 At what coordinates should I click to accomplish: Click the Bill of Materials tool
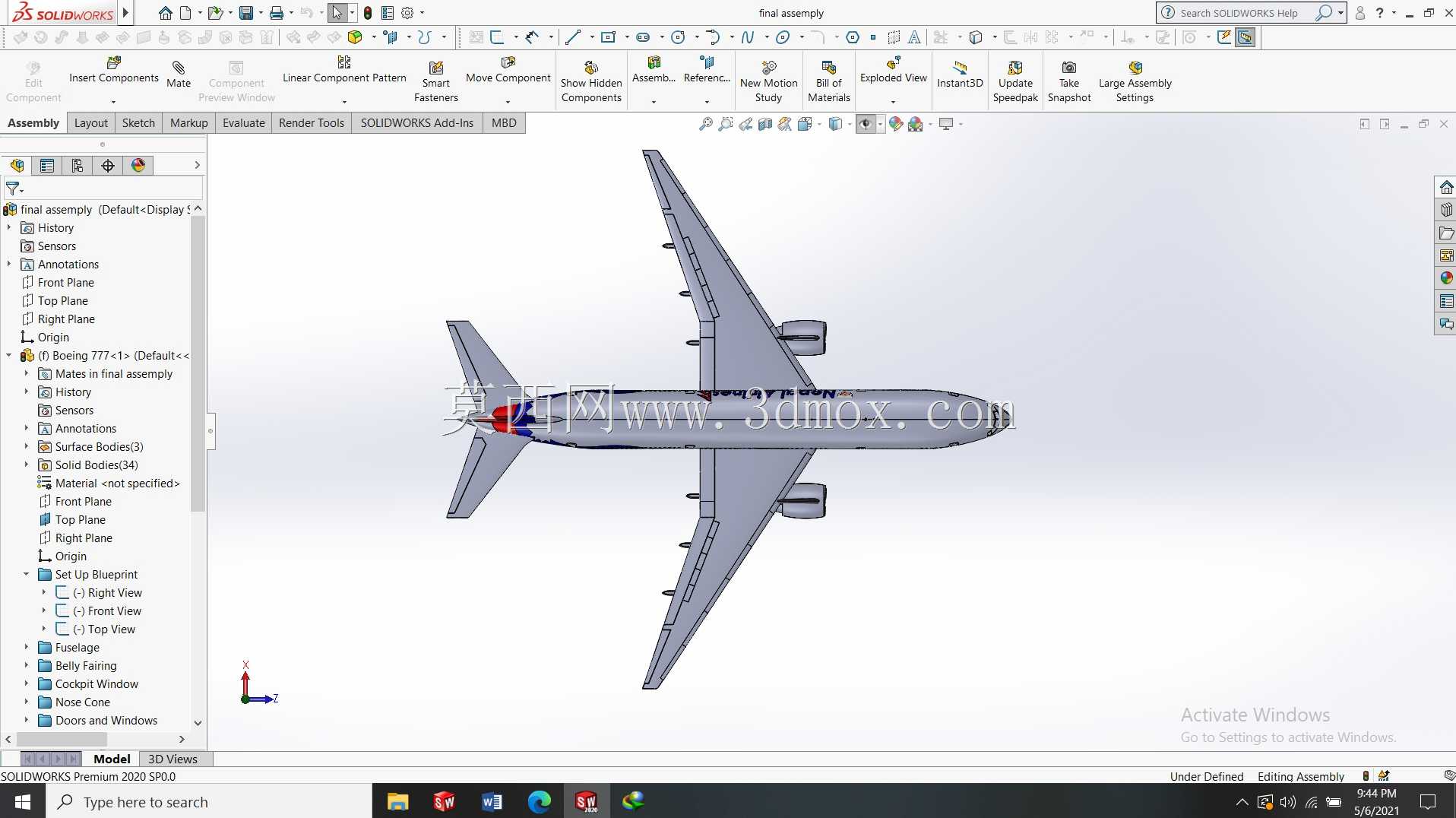point(829,82)
